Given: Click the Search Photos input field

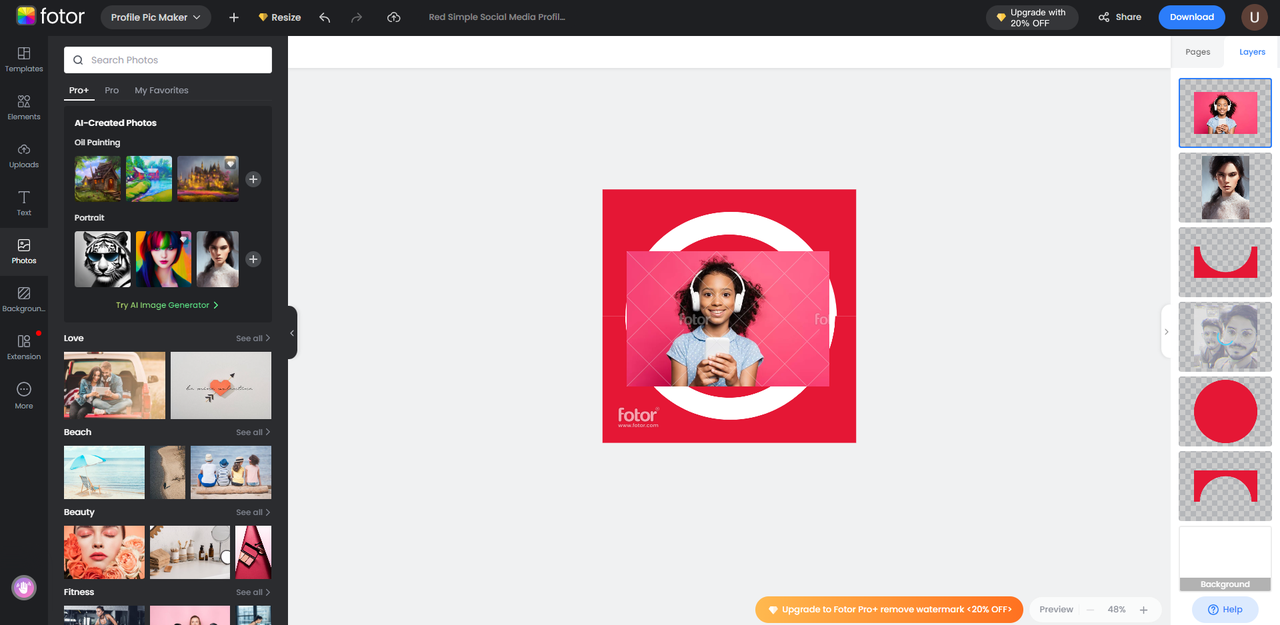Looking at the screenshot, I should pos(168,60).
